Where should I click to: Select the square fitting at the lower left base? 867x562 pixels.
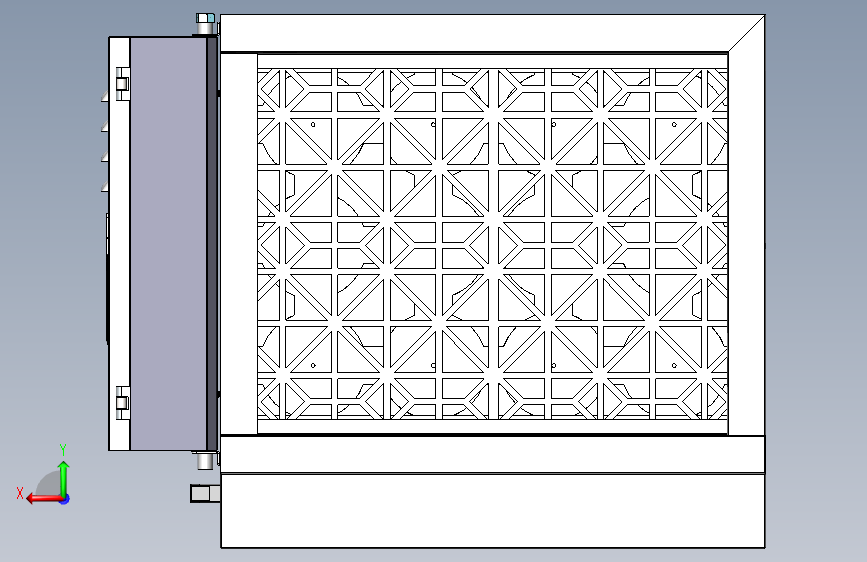tap(205, 493)
